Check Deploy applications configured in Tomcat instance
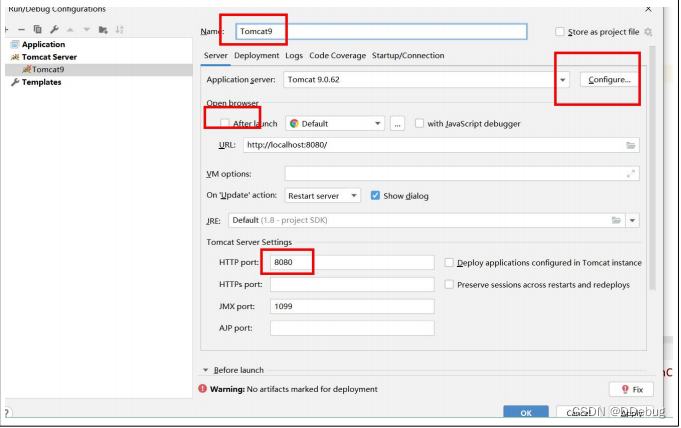Image resolution: width=681 pixels, height=428 pixels. (x=449, y=262)
